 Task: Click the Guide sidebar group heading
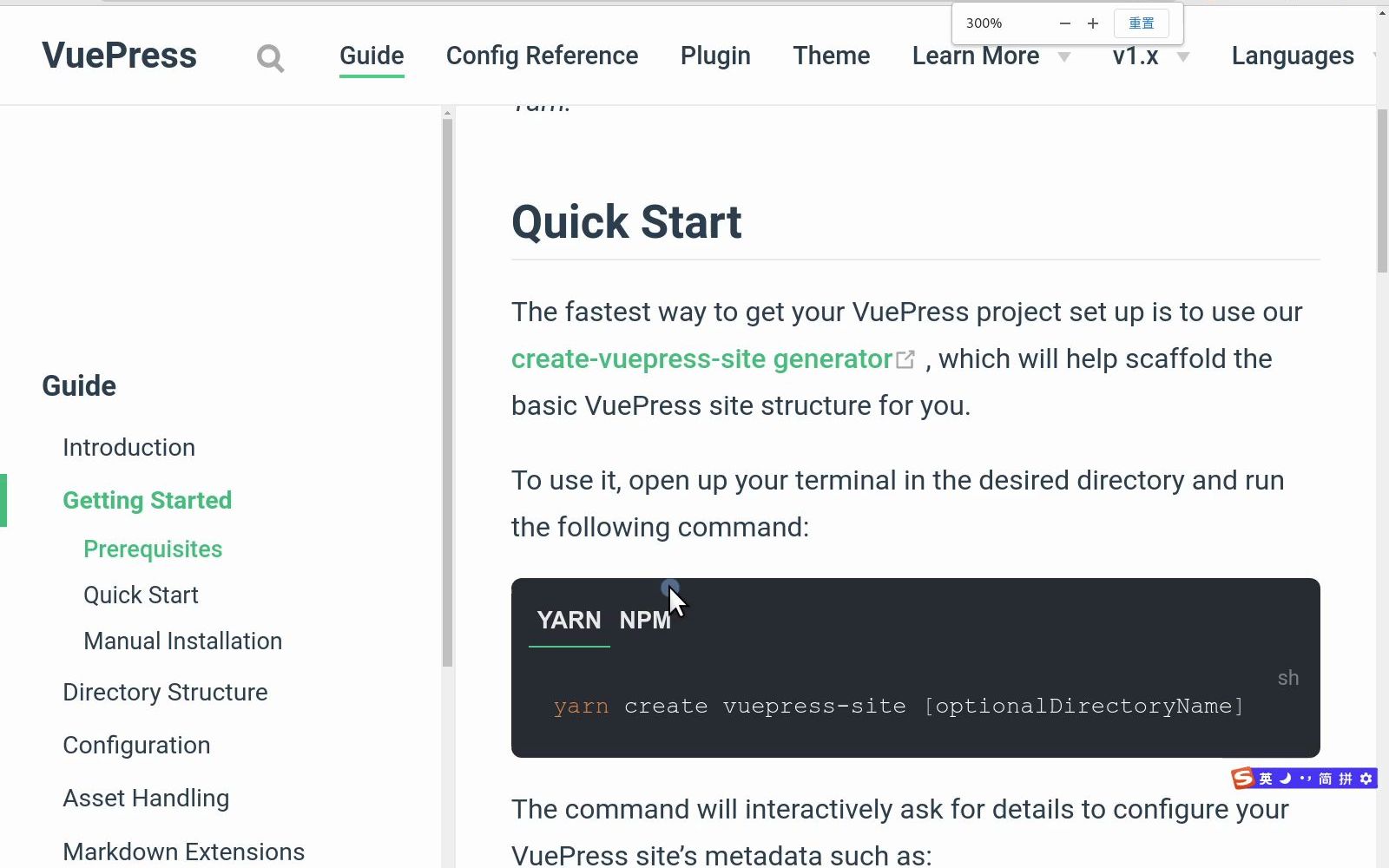pos(79,385)
